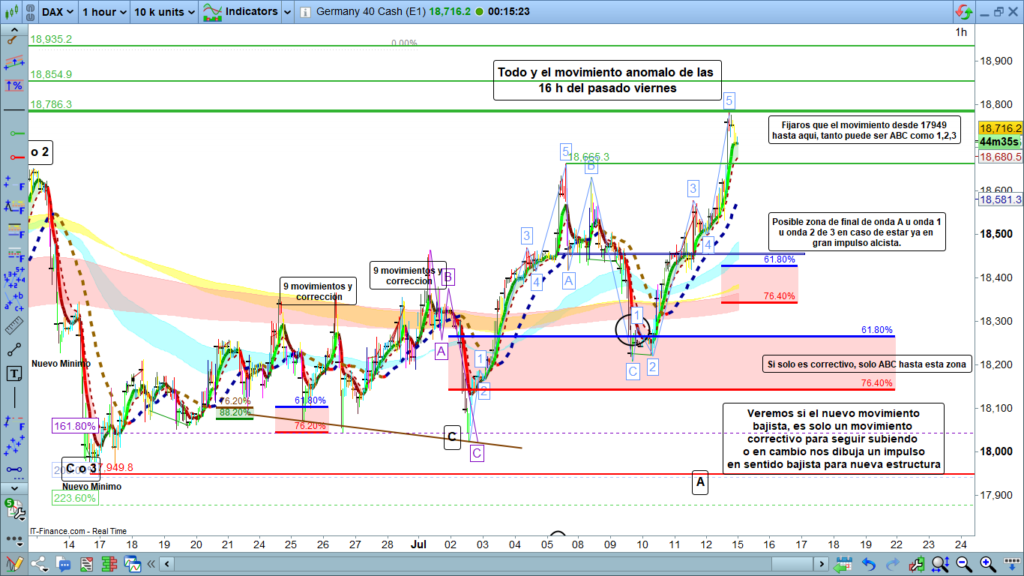Click the 18,716.2 current price label
This screenshot has height=576, width=1024.
click(1000, 128)
